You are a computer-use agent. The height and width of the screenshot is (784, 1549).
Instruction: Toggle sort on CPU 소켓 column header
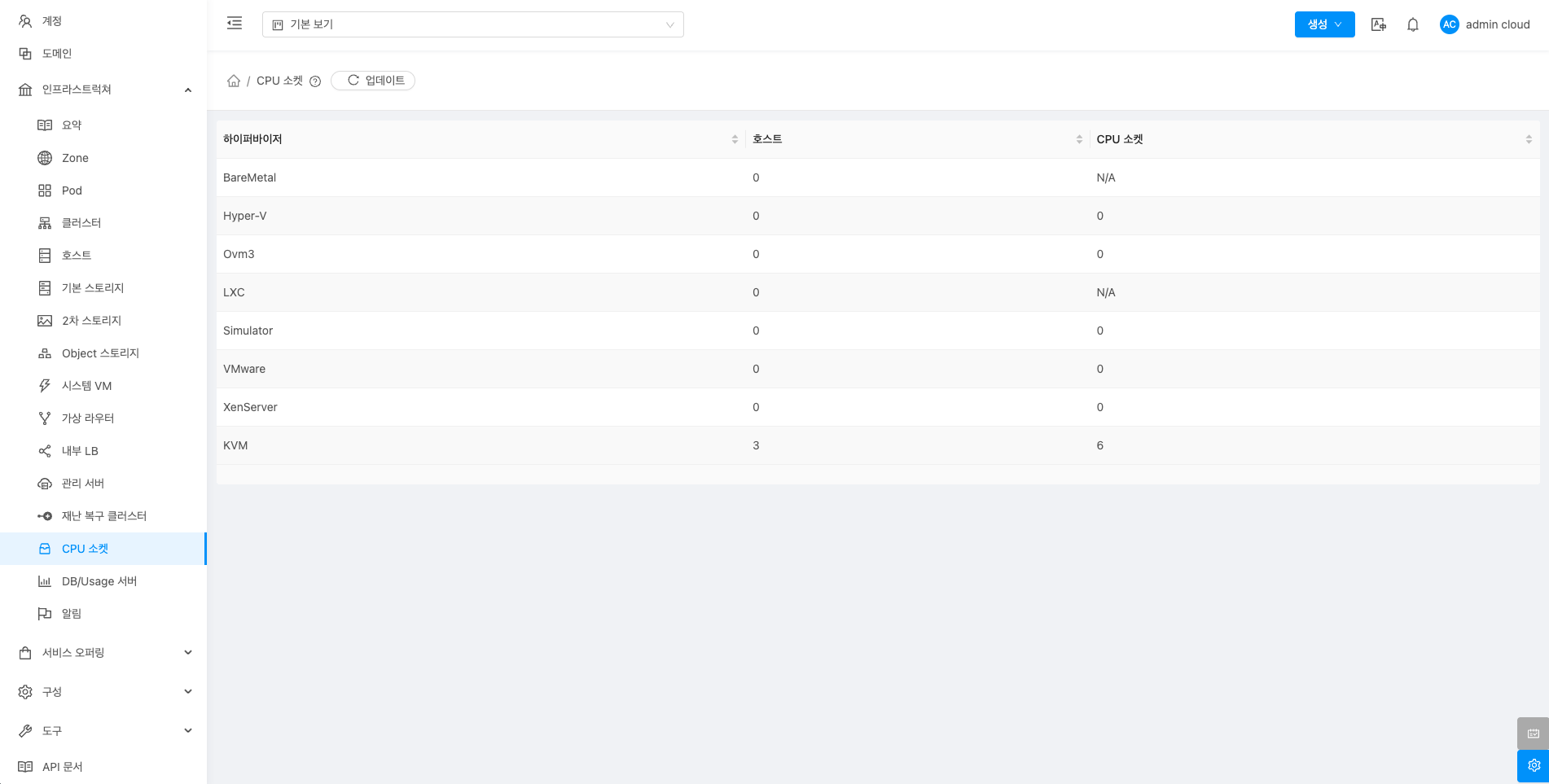tap(1528, 139)
